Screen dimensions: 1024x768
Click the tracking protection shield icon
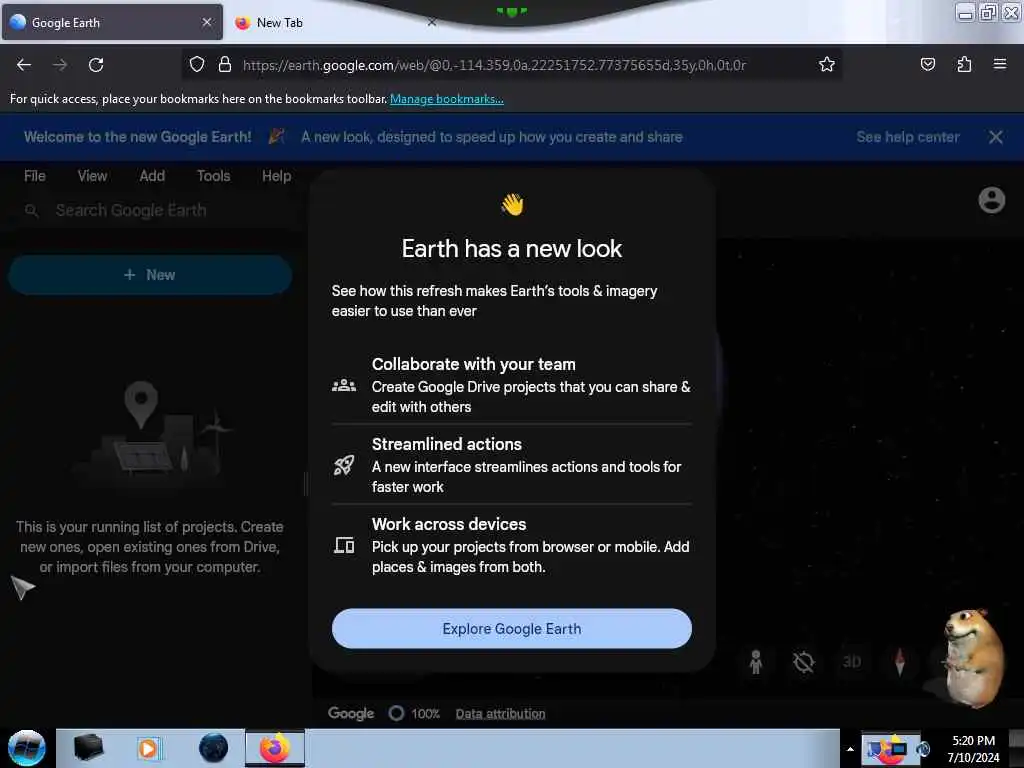pyautogui.click(x=197, y=64)
